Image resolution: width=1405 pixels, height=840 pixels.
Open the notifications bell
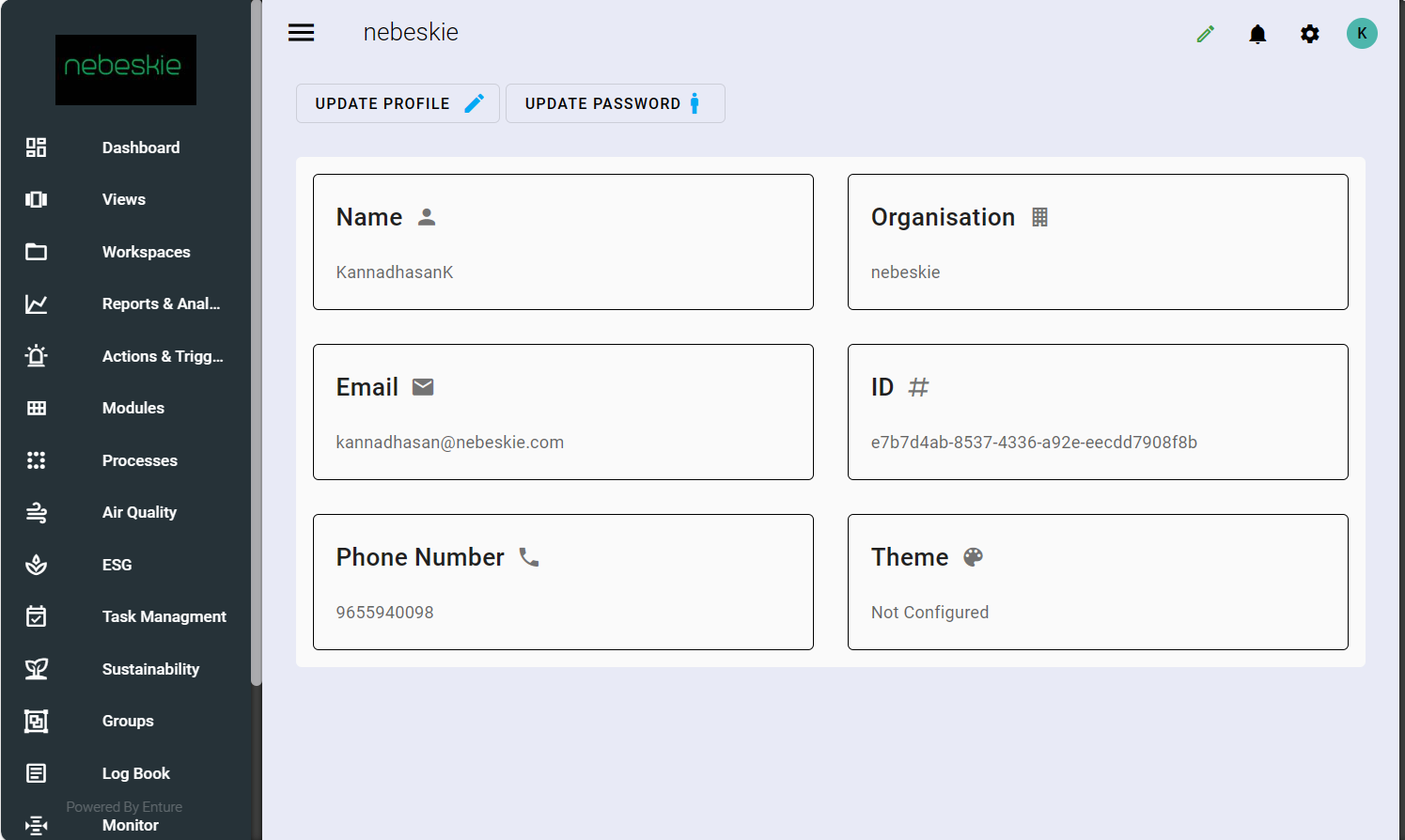[1257, 34]
